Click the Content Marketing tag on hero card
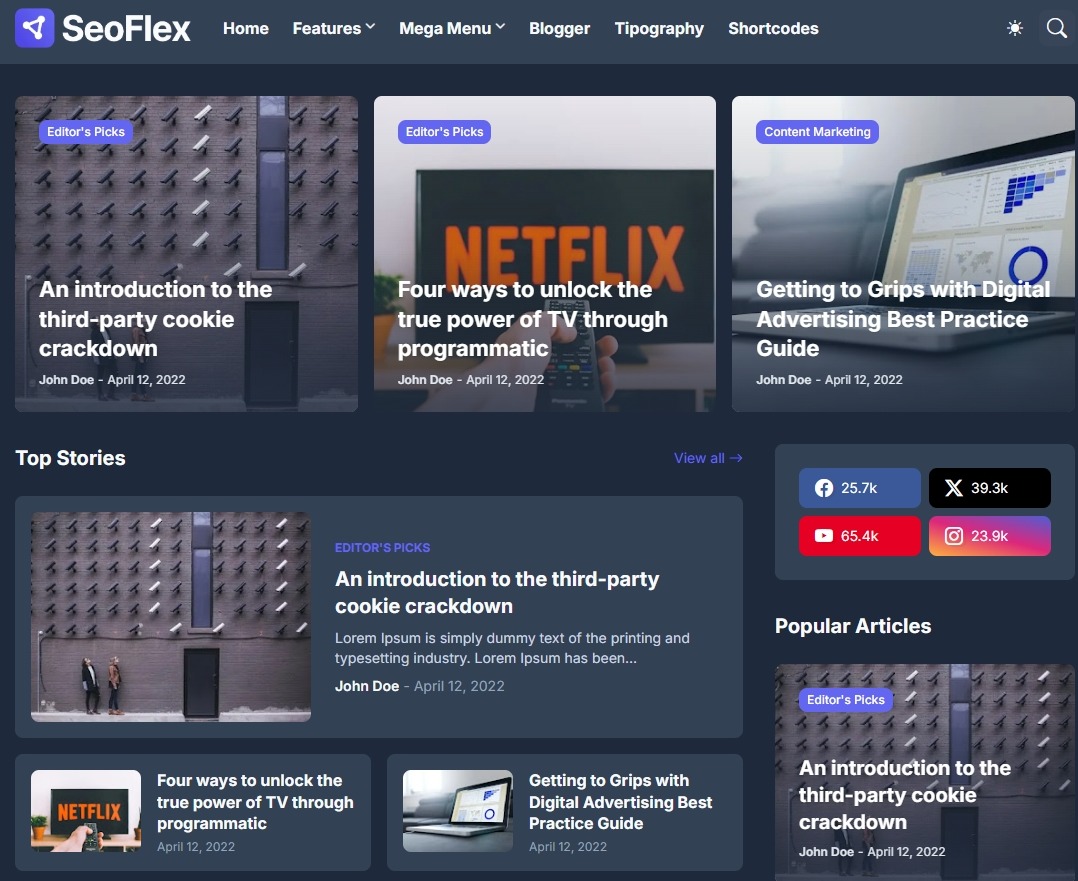 pos(817,131)
